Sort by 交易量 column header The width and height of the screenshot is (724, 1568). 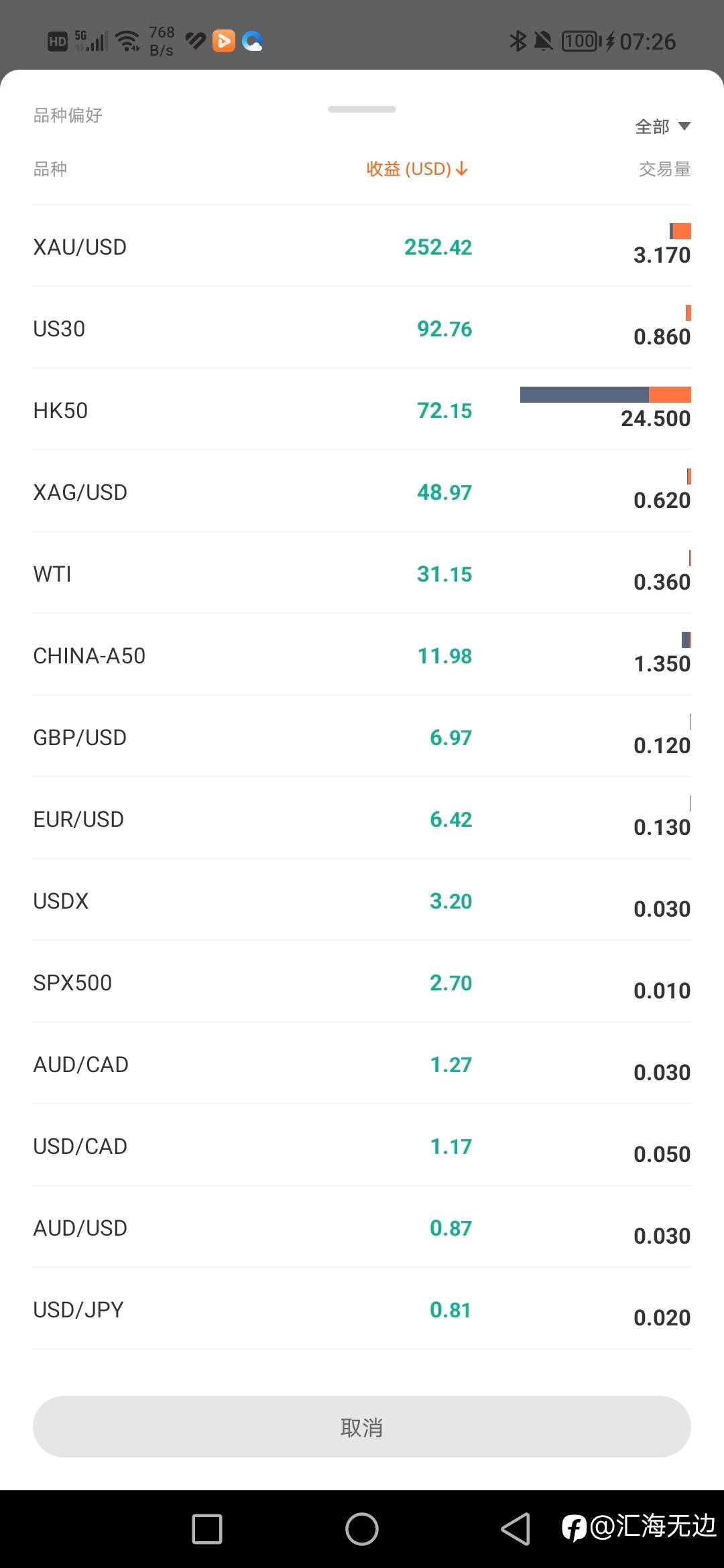click(664, 169)
